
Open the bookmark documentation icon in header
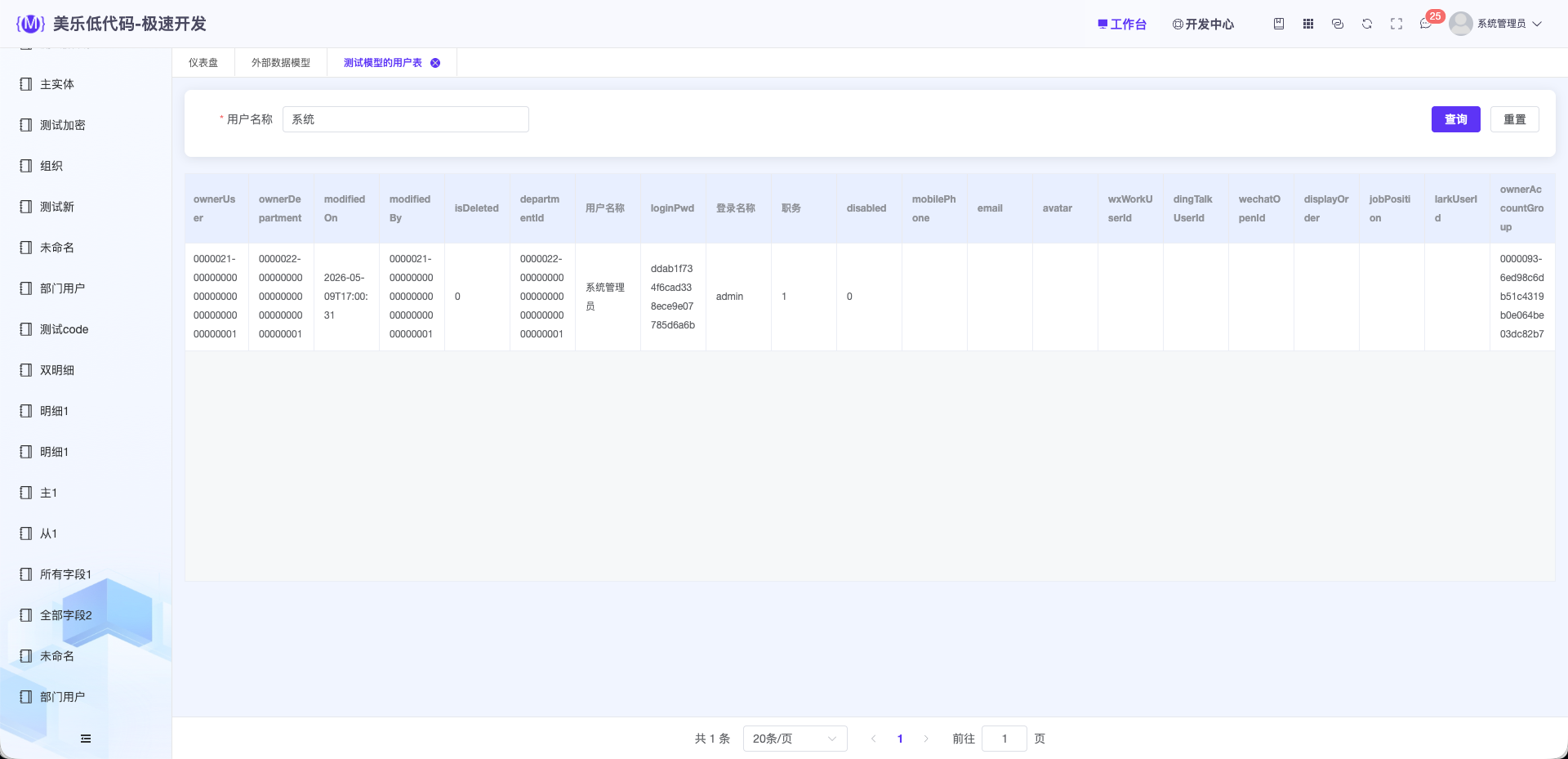(1279, 24)
